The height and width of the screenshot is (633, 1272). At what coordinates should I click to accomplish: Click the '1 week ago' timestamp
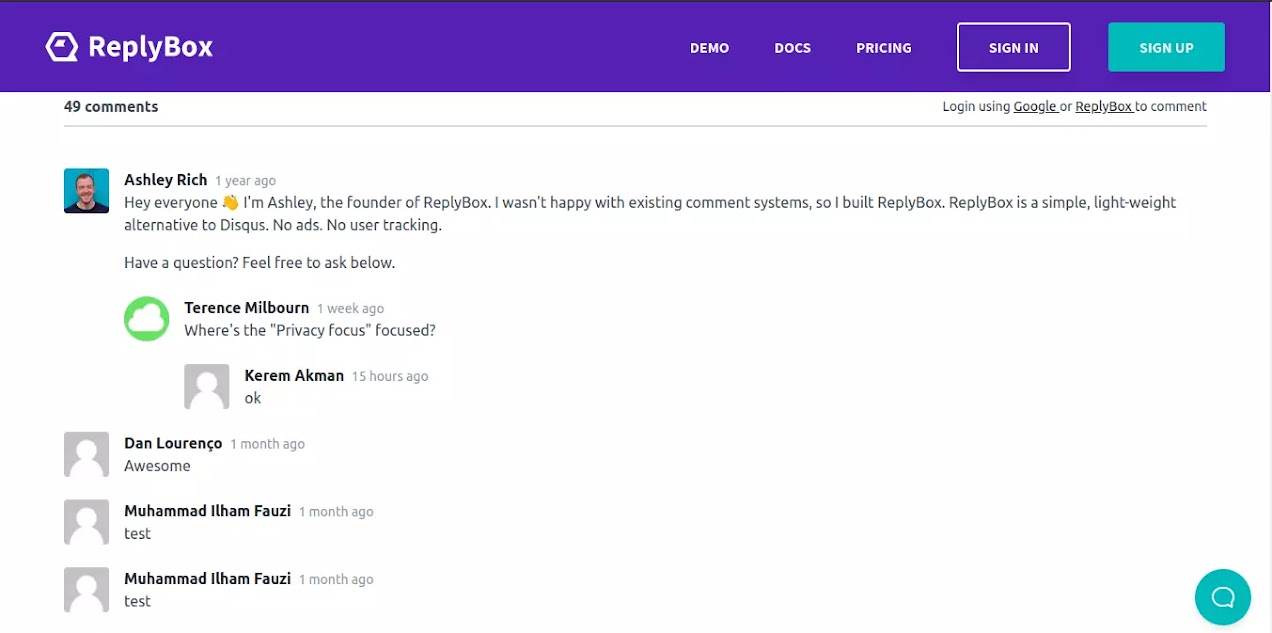pyautogui.click(x=350, y=309)
